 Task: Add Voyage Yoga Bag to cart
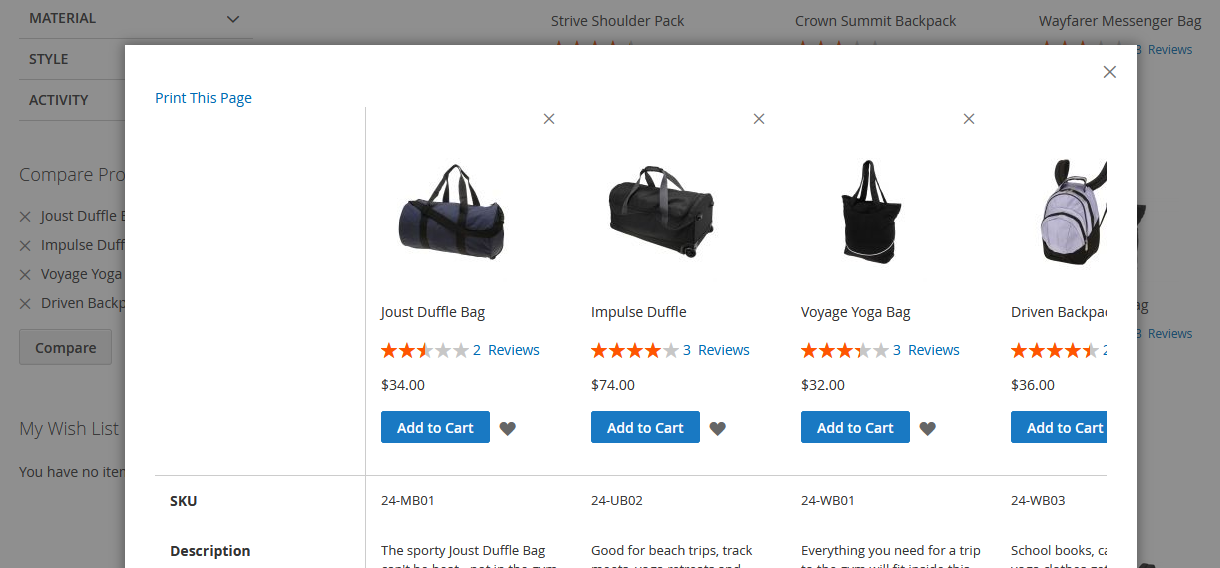(x=855, y=427)
